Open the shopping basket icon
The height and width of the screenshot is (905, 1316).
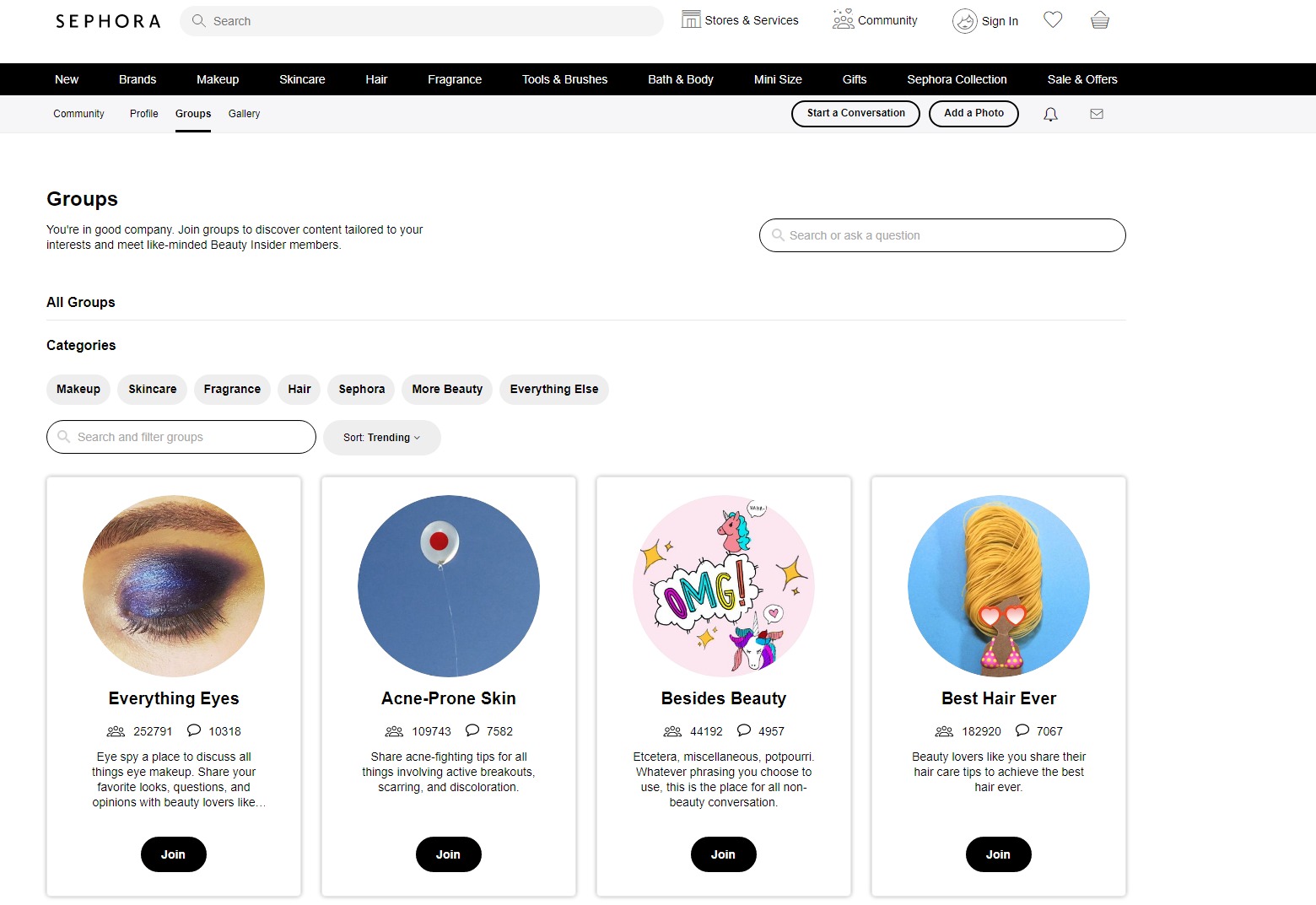point(1100,19)
